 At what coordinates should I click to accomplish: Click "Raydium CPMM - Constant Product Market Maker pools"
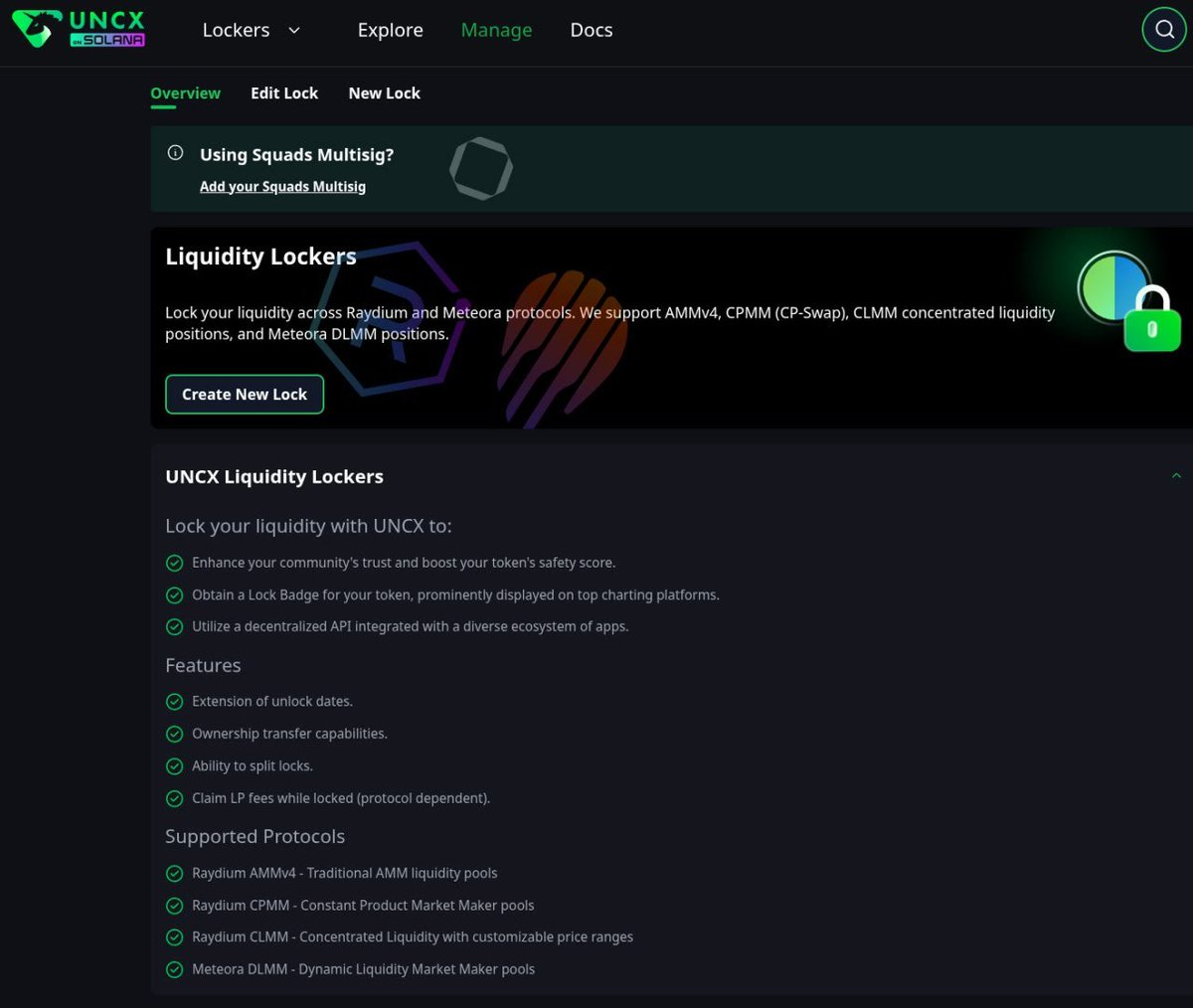pos(363,906)
